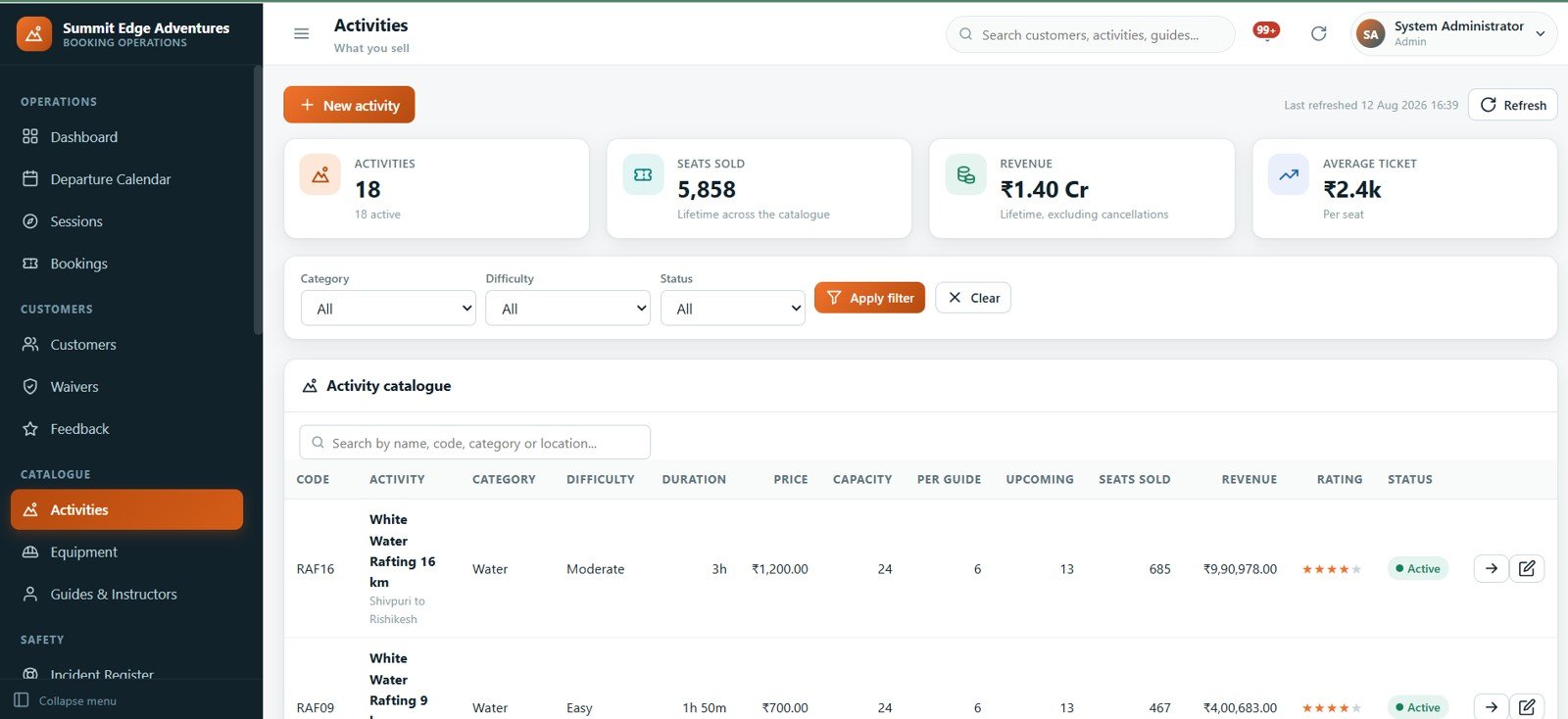Viewport: 1568px width, 719px height.
Task: Click the RAF16 star rating
Action: click(1331, 569)
